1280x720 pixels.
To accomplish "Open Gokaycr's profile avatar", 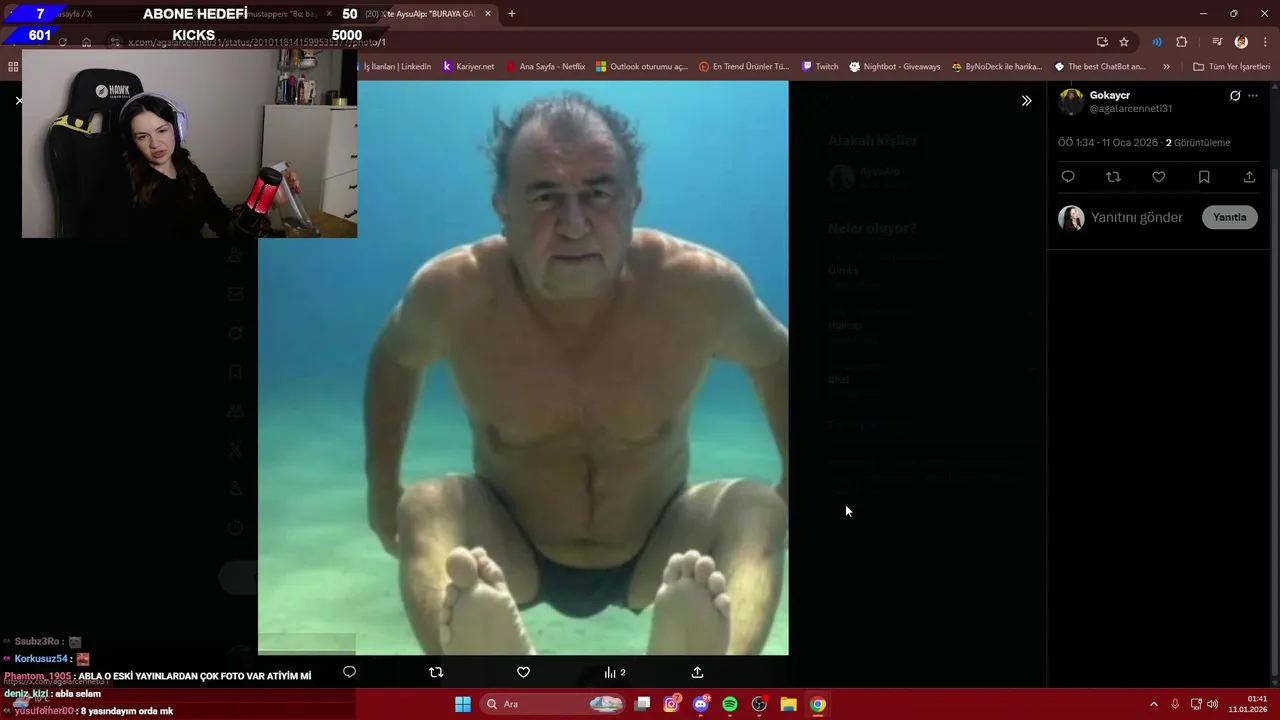I will pyautogui.click(x=1071, y=102).
